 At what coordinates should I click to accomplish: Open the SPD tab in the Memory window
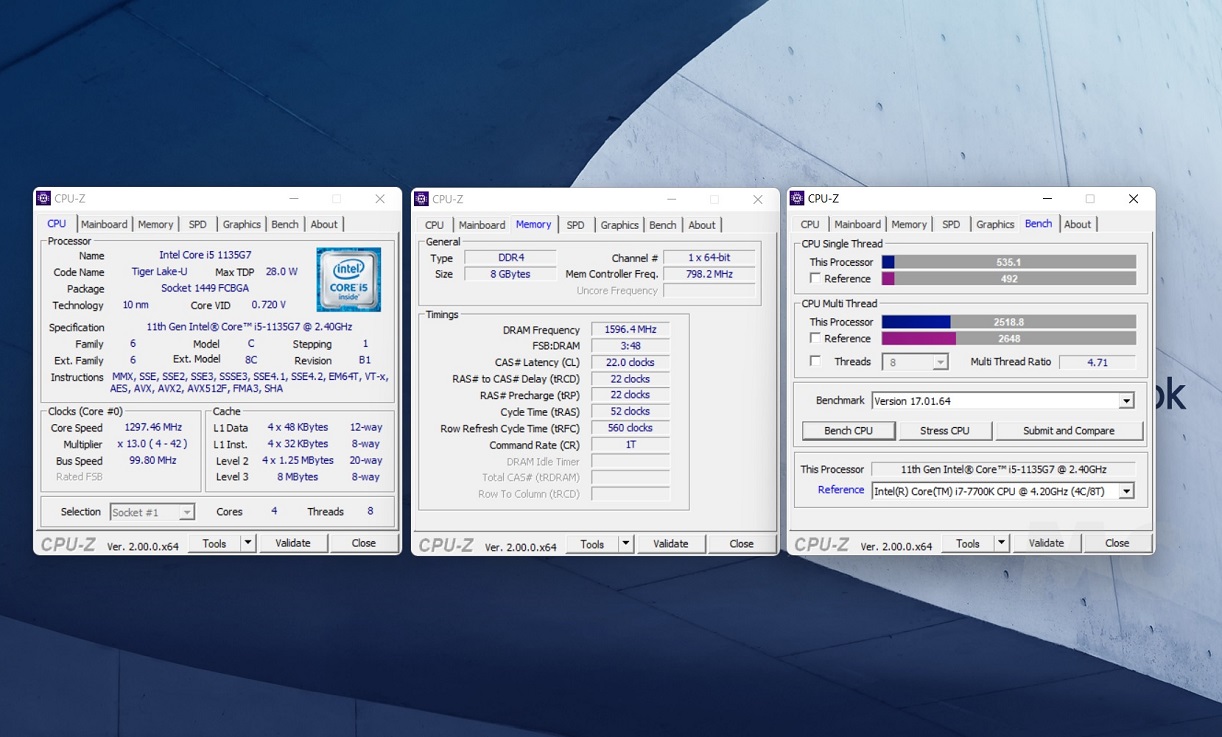click(x=575, y=225)
